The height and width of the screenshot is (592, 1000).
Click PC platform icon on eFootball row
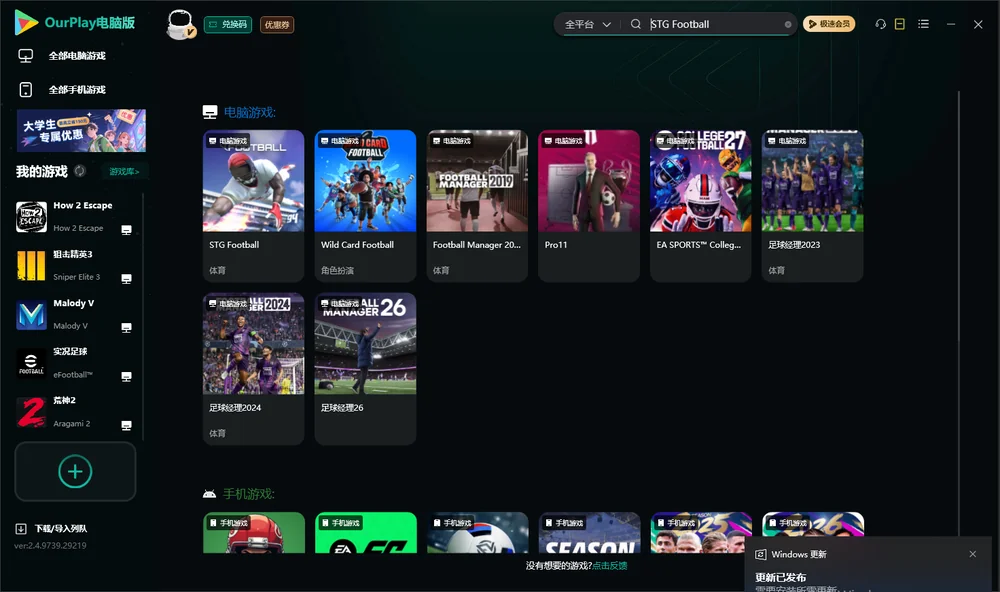click(x=126, y=376)
